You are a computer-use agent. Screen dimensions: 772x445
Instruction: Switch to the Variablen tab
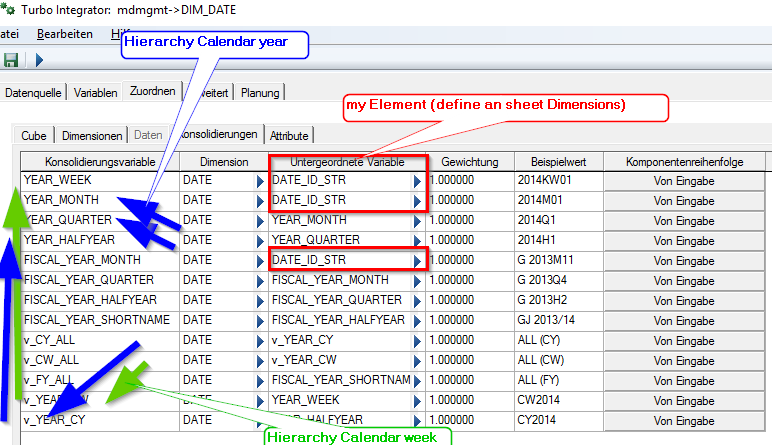[x=95, y=93]
